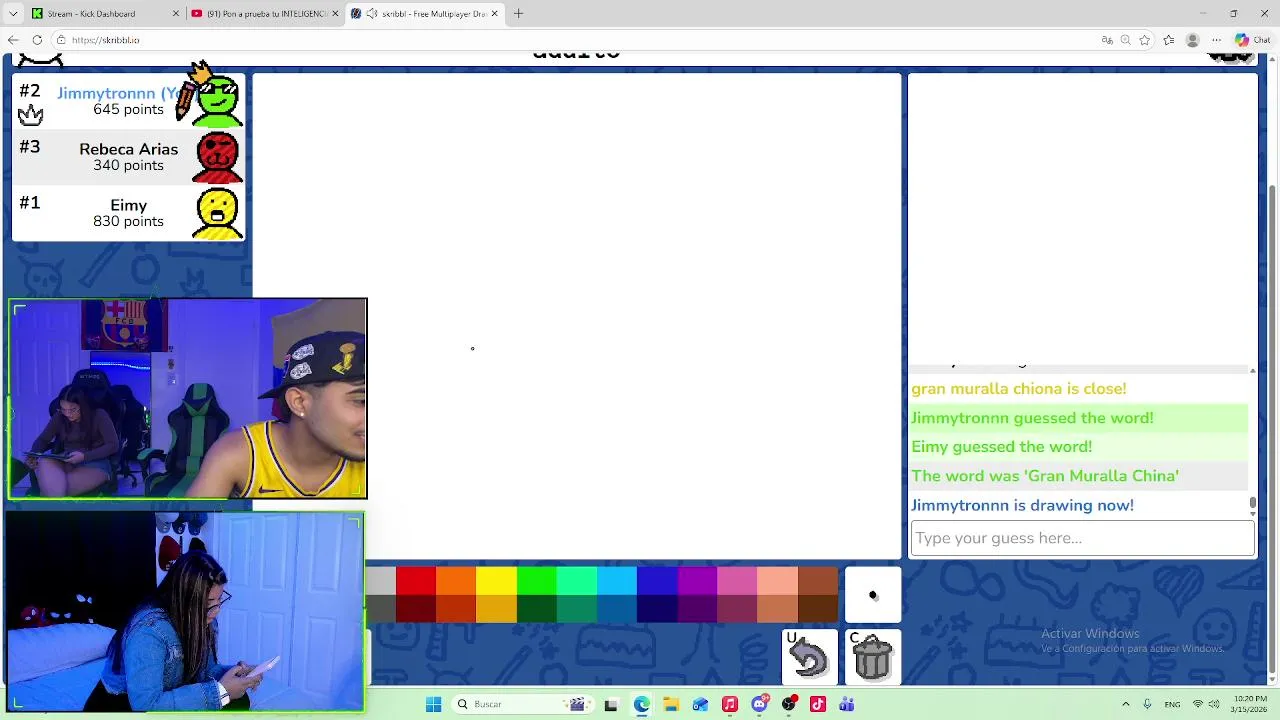Open the Copilot Chat button
This screenshot has width=1280, height=720.
tap(1252, 40)
